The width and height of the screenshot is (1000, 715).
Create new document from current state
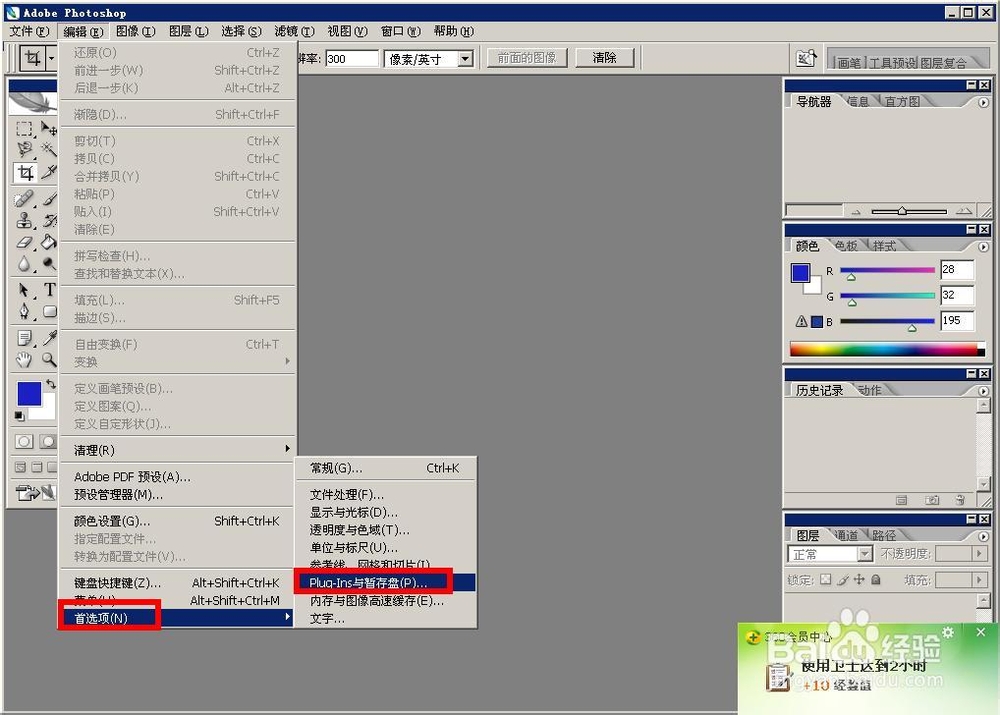point(901,500)
